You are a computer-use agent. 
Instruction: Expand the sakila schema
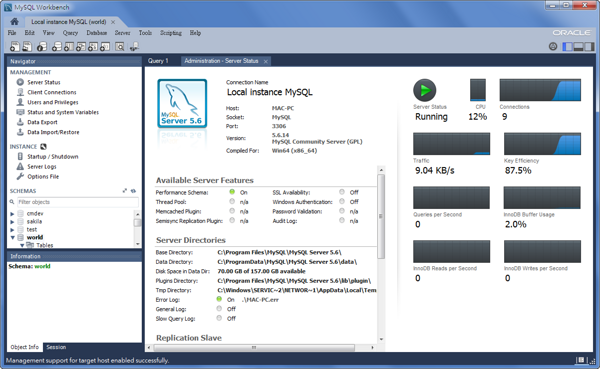tap(12, 222)
